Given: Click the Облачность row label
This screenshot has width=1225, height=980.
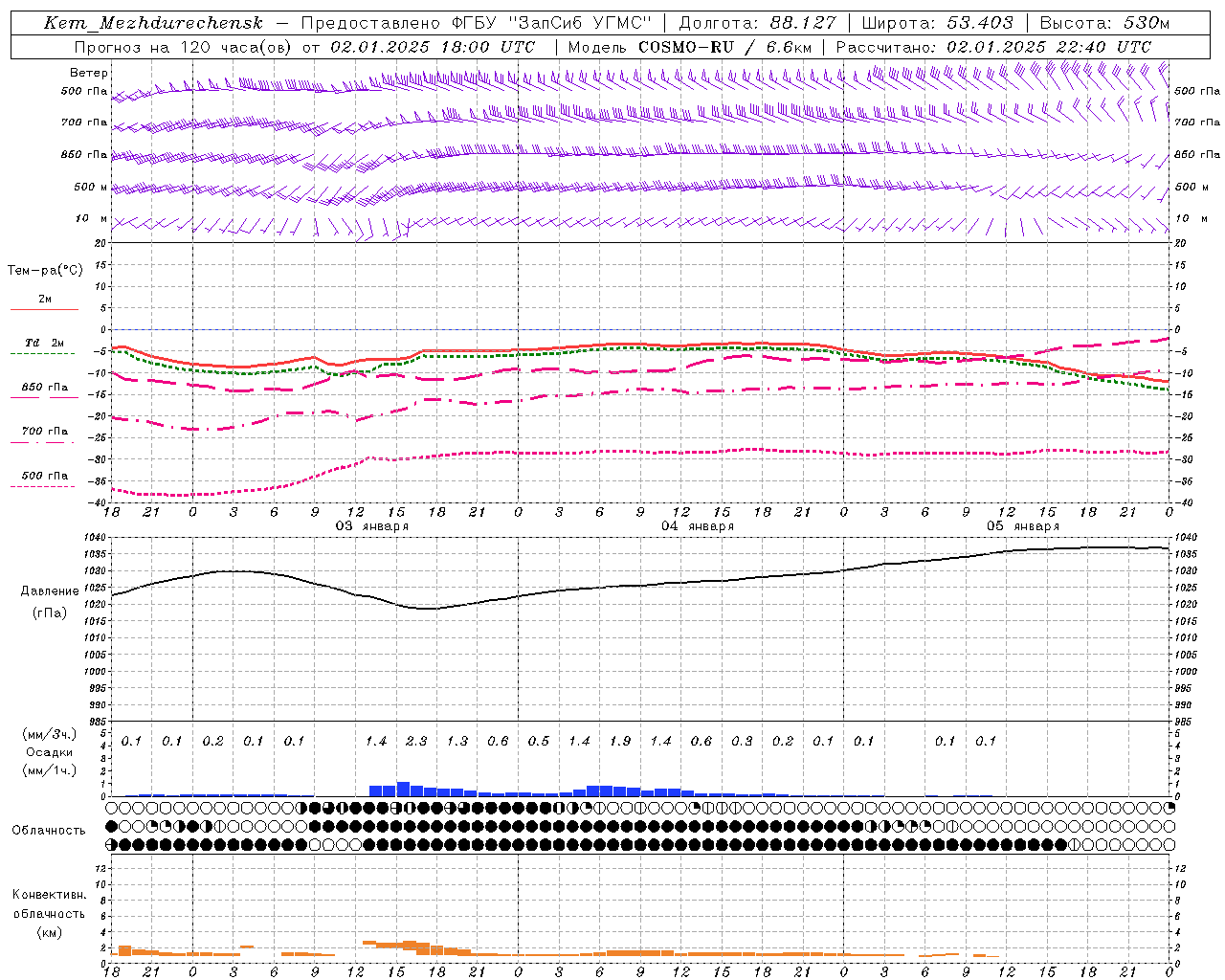Looking at the screenshot, I should (49, 831).
